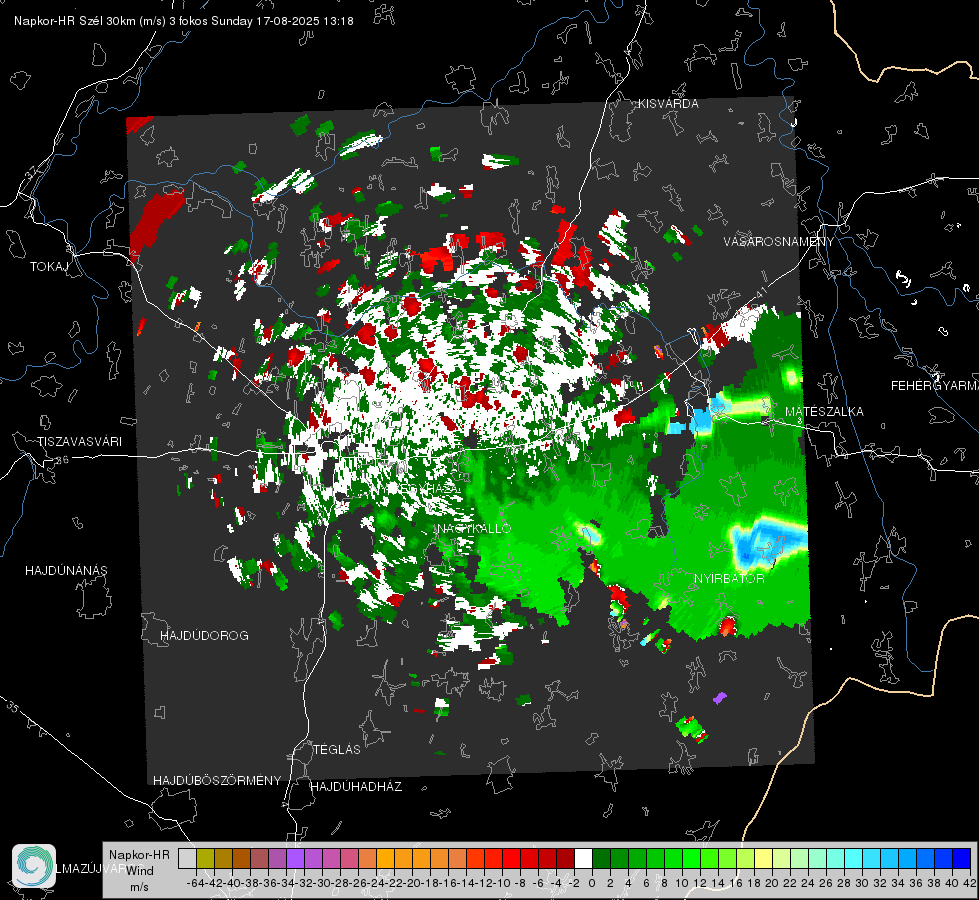Click the olive swatch between -64 and -42

pos(205,858)
